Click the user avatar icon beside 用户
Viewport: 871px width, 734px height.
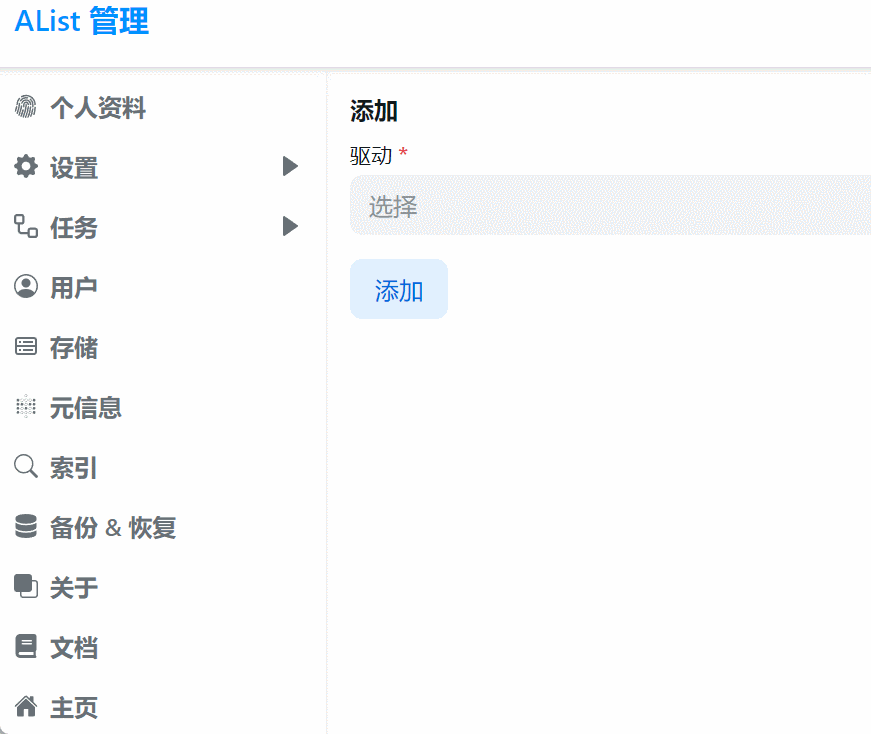pos(24,287)
